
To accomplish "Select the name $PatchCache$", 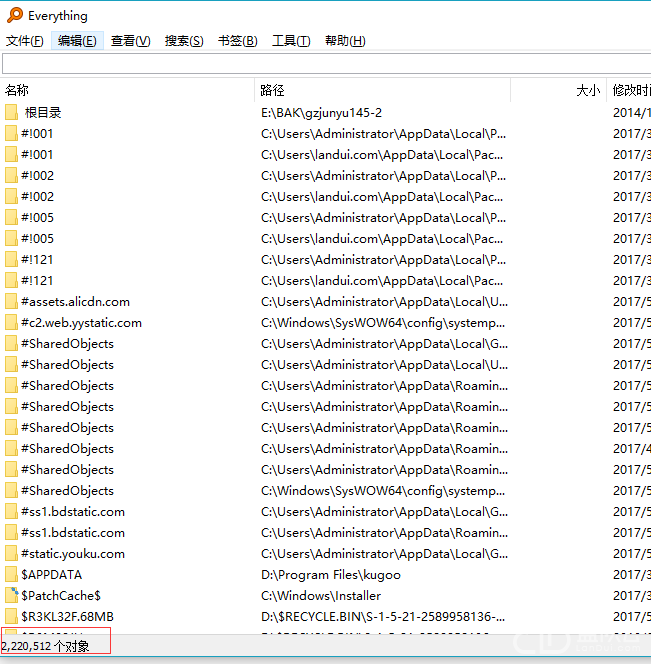I will coord(61,595).
